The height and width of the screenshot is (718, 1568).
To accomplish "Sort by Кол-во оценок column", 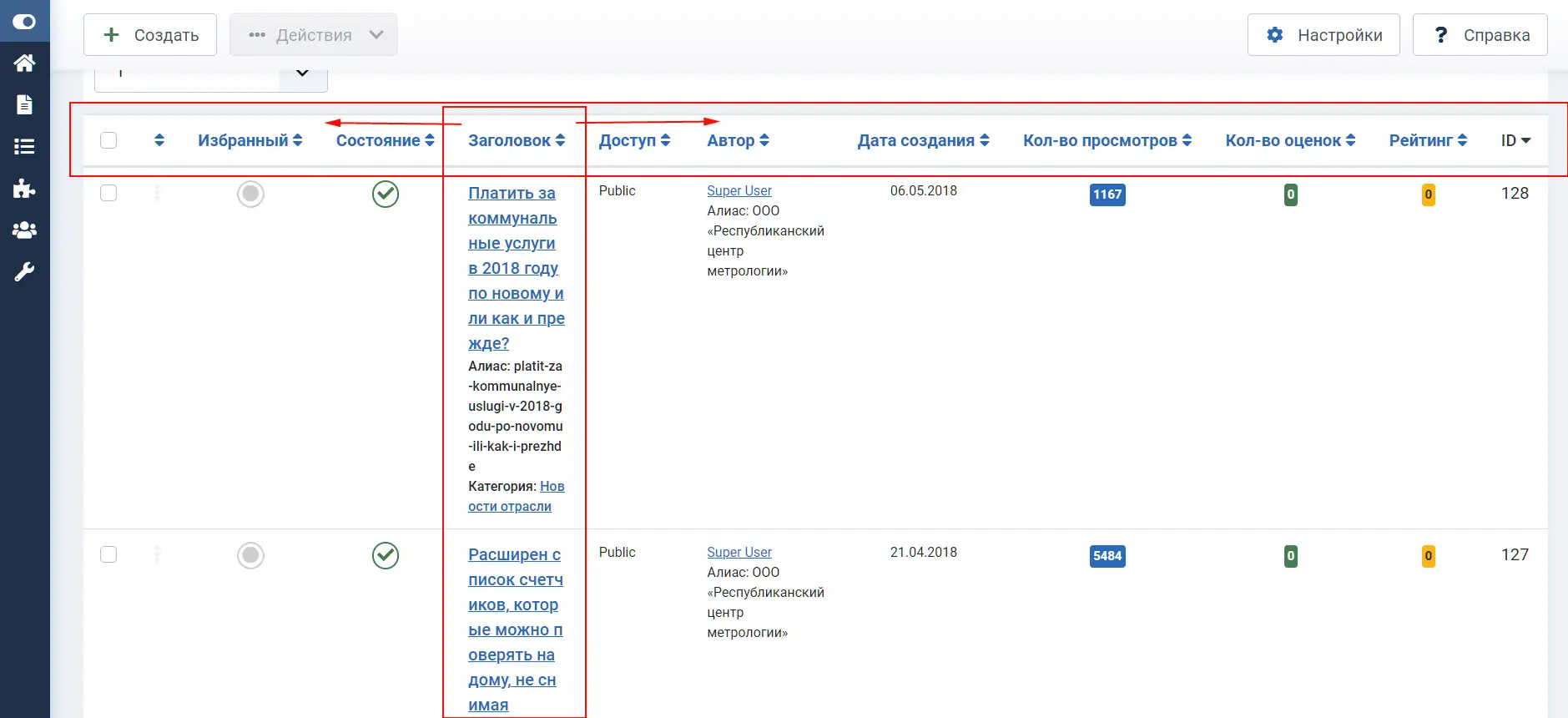I will [x=1290, y=140].
